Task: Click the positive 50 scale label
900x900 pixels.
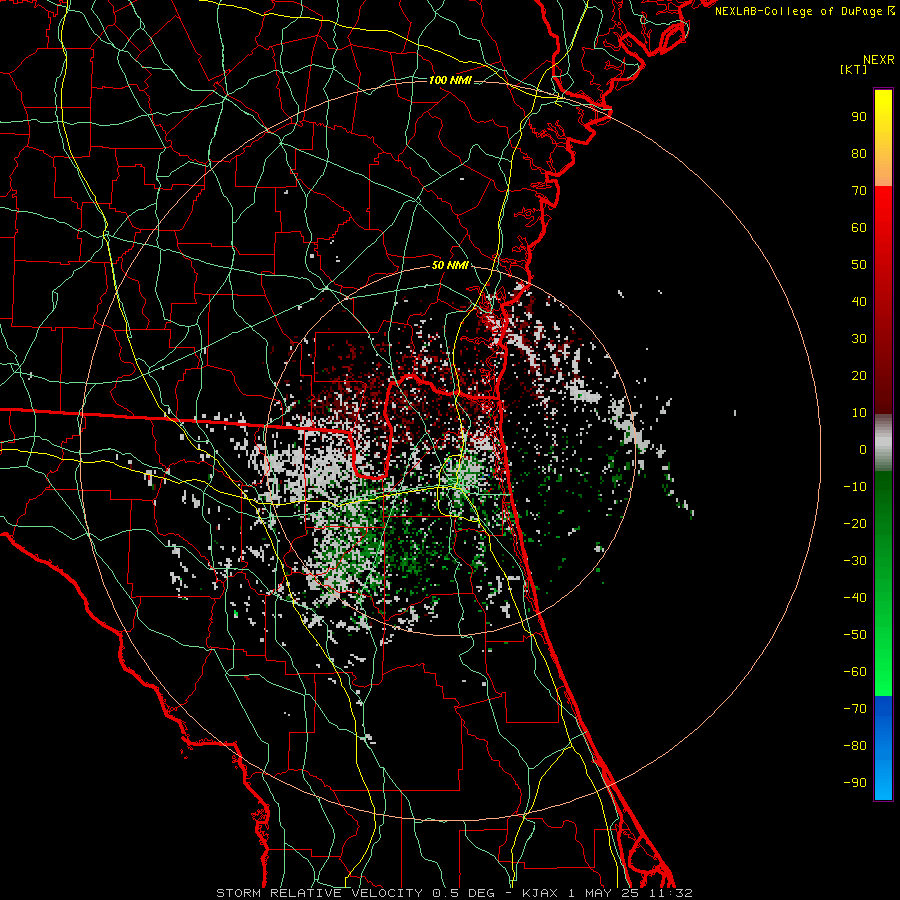Action: click(859, 265)
